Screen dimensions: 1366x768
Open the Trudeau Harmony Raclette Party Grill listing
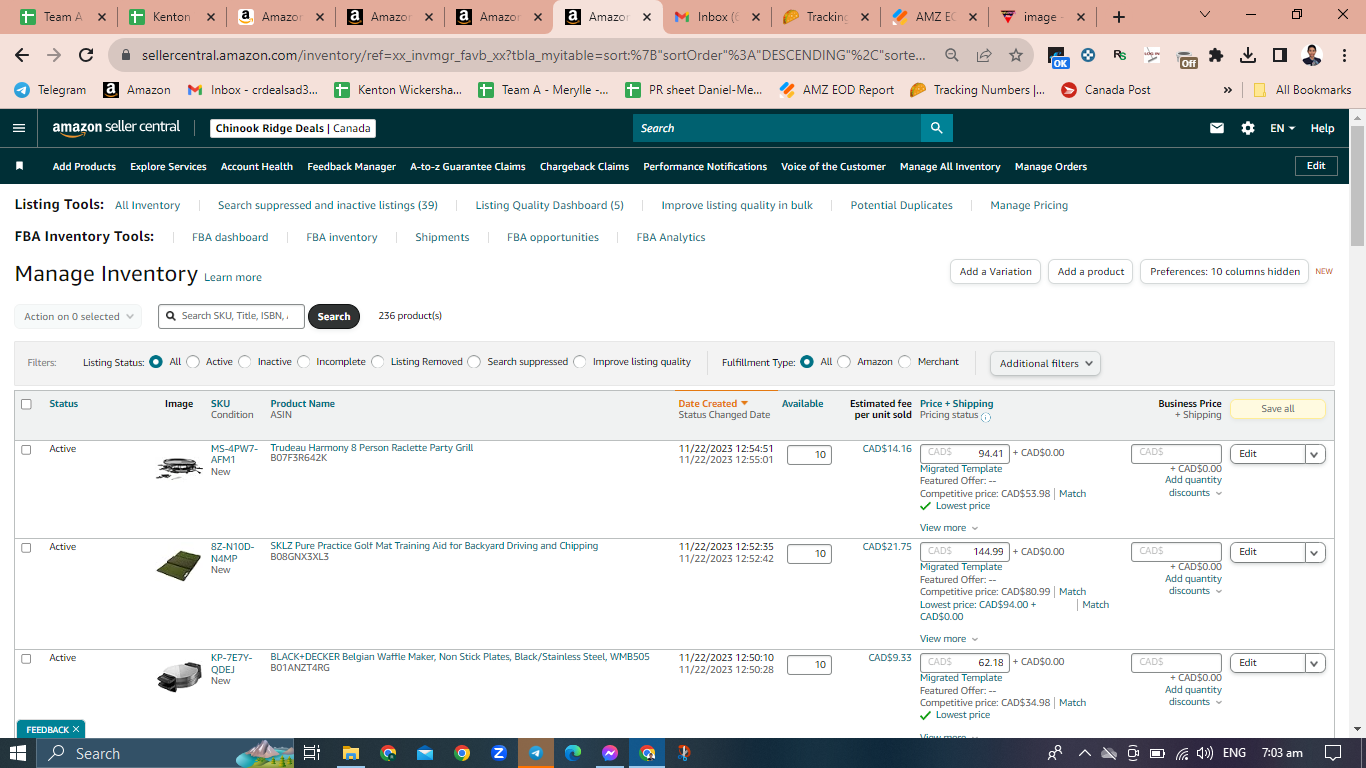(x=372, y=448)
